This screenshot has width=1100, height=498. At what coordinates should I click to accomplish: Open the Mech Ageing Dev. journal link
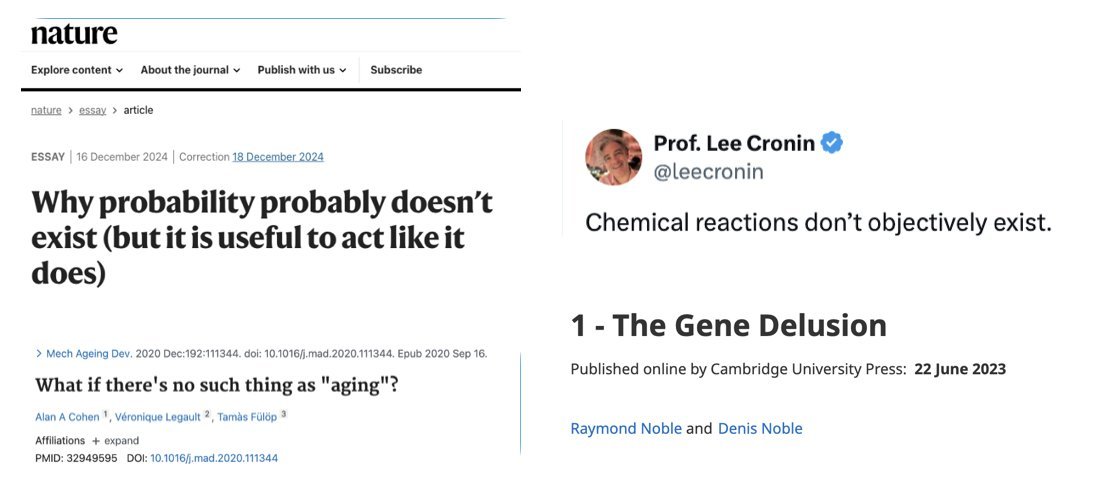pos(89,354)
